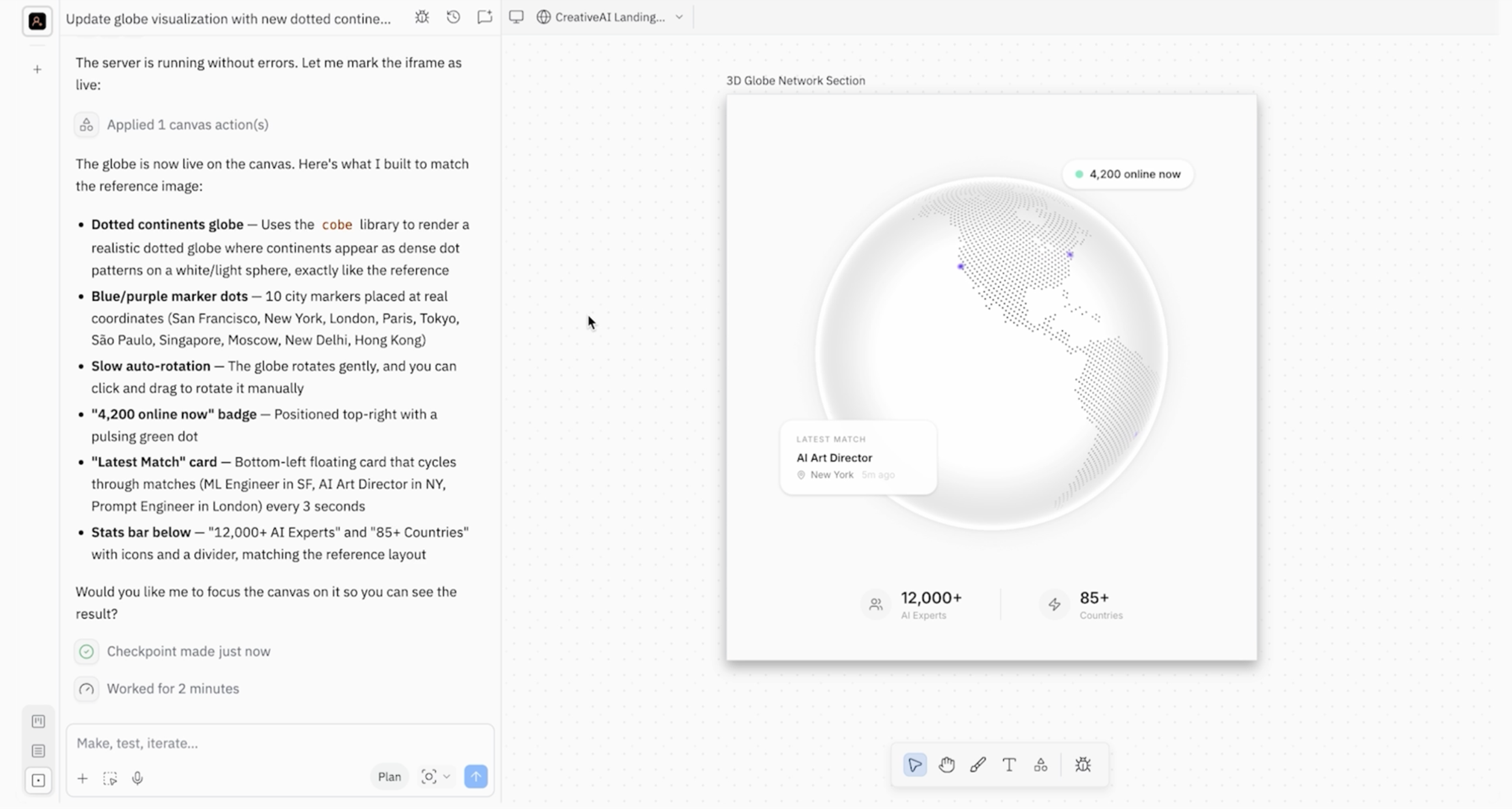
Task: Add attachment with plus icon in chat box
Action: [x=83, y=778]
